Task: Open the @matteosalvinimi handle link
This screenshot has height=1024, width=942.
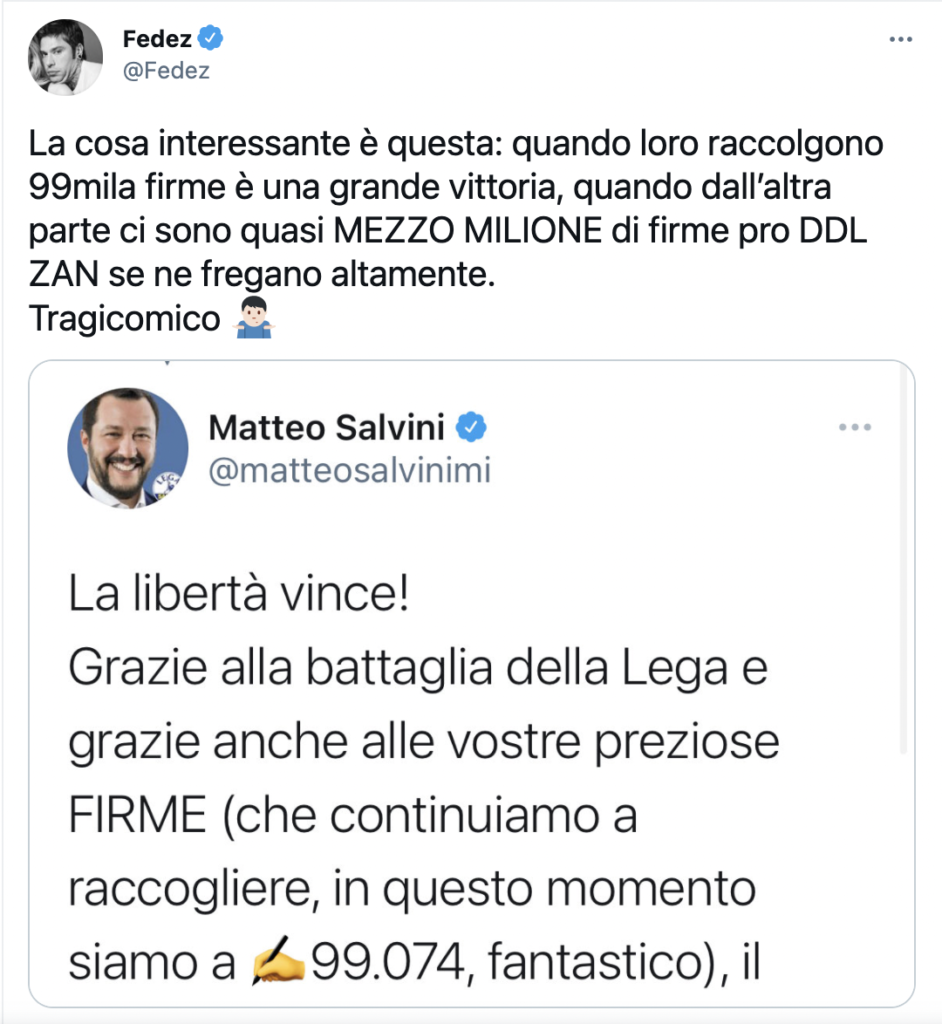Action: [349, 470]
